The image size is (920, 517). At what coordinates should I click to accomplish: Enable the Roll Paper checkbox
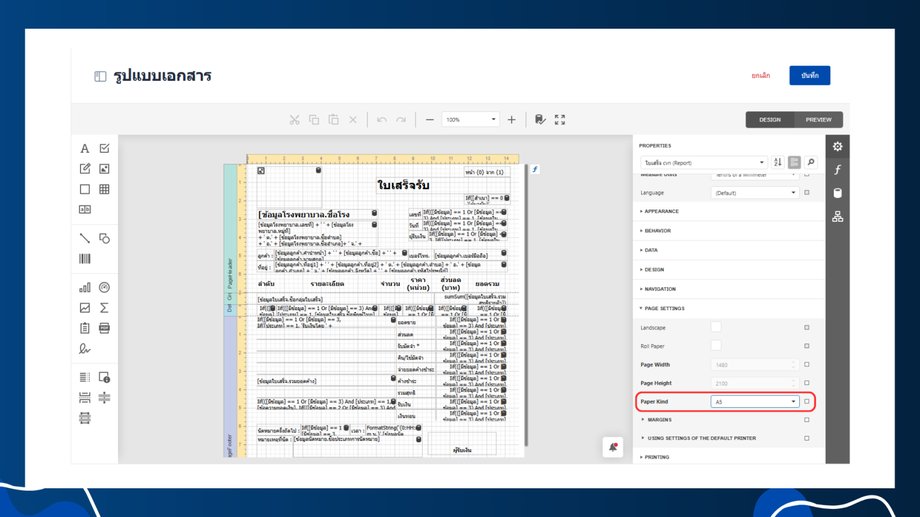[x=716, y=346]
